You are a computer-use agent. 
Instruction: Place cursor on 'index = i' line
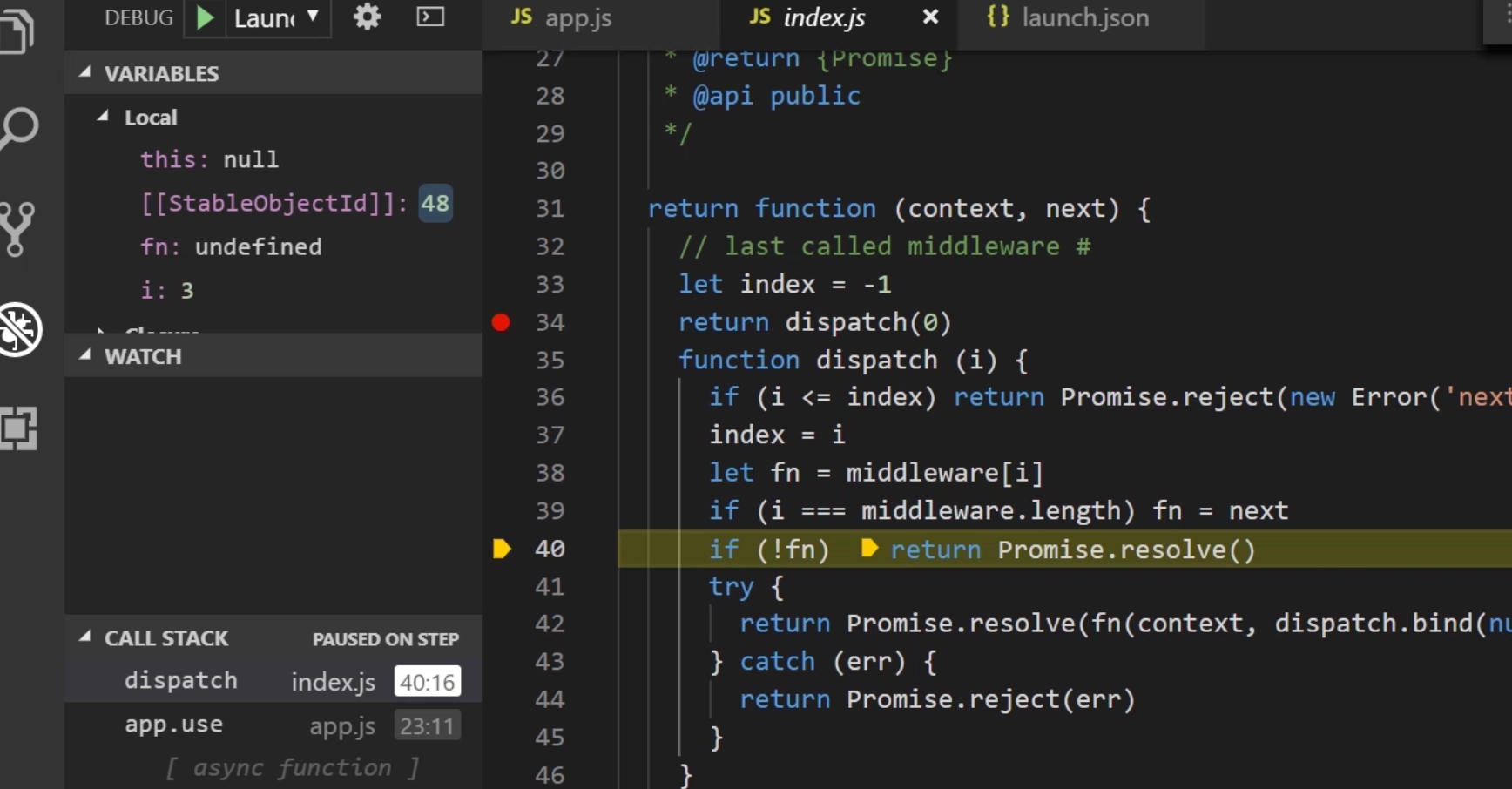[777, 435]
